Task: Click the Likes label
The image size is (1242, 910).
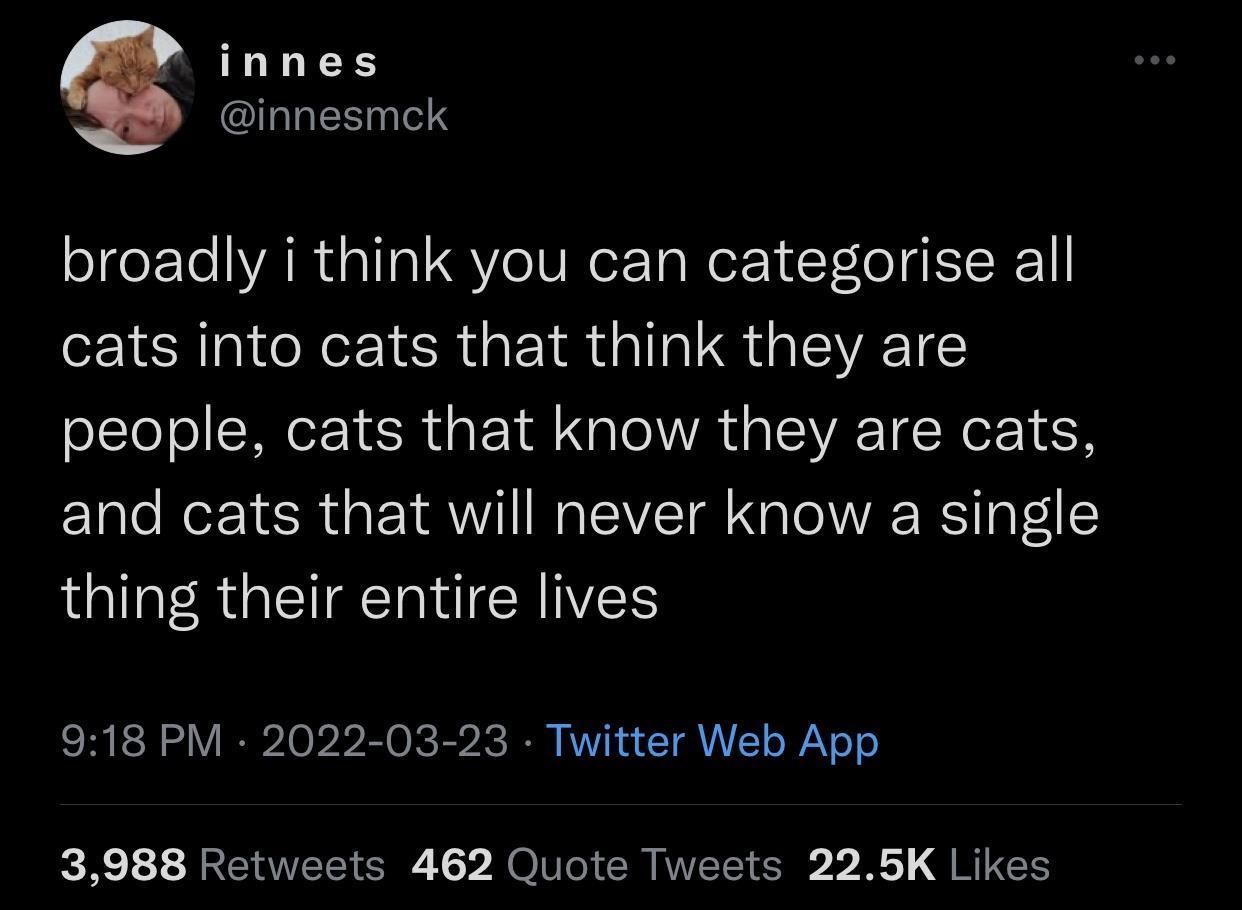Action: click(x=1000, y=864)
